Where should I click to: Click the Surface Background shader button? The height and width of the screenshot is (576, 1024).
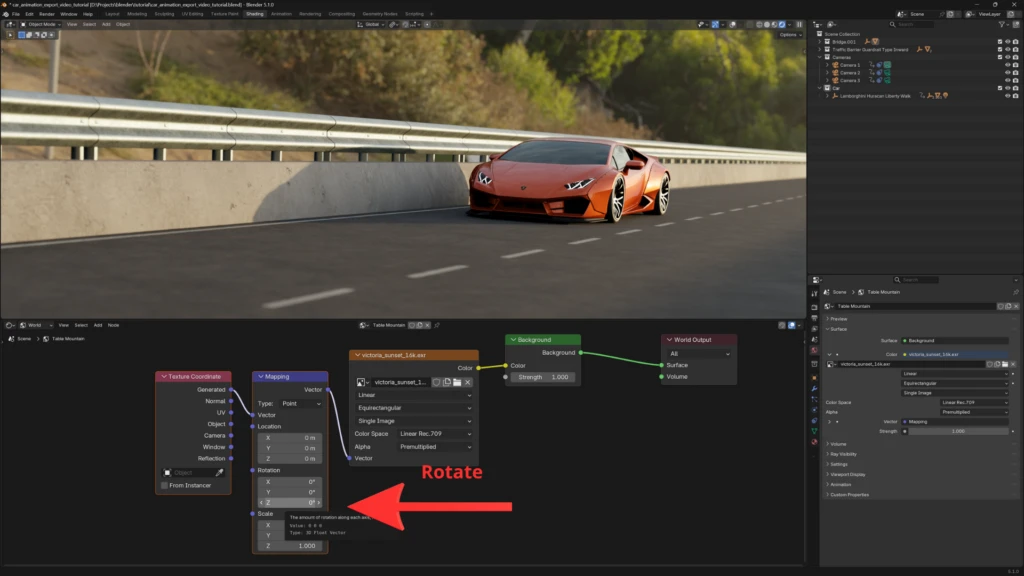(x=955, y=340)
